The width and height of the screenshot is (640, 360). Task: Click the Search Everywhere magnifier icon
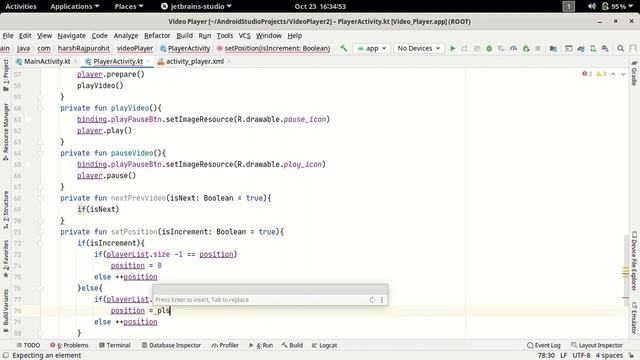620,48
